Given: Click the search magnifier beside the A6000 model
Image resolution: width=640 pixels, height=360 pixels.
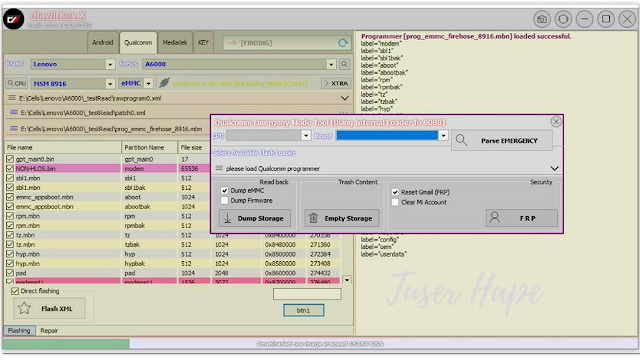Looking at the screenshot, I should 344,64.
